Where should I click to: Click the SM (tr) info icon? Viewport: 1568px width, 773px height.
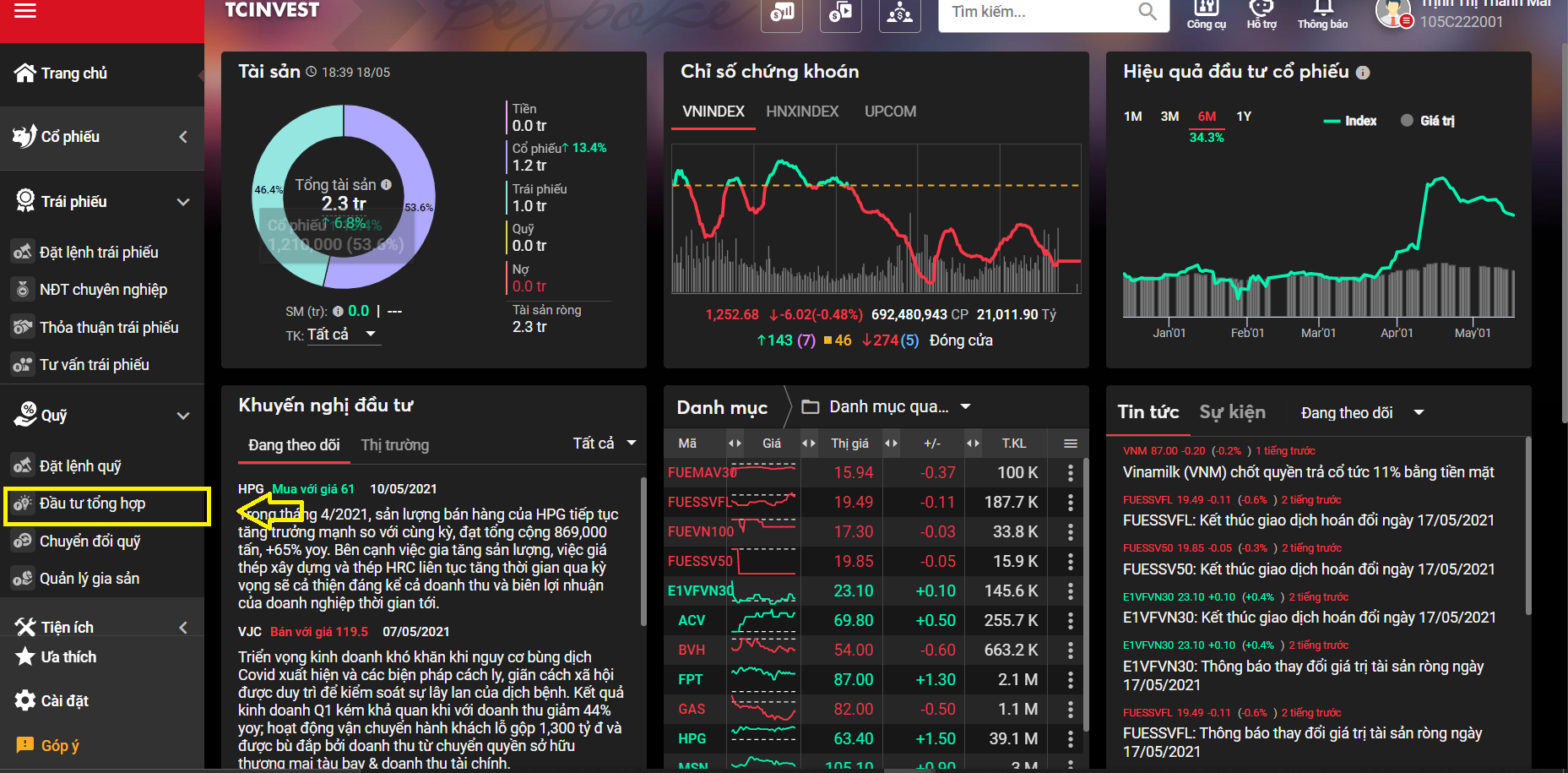[338, 311]
